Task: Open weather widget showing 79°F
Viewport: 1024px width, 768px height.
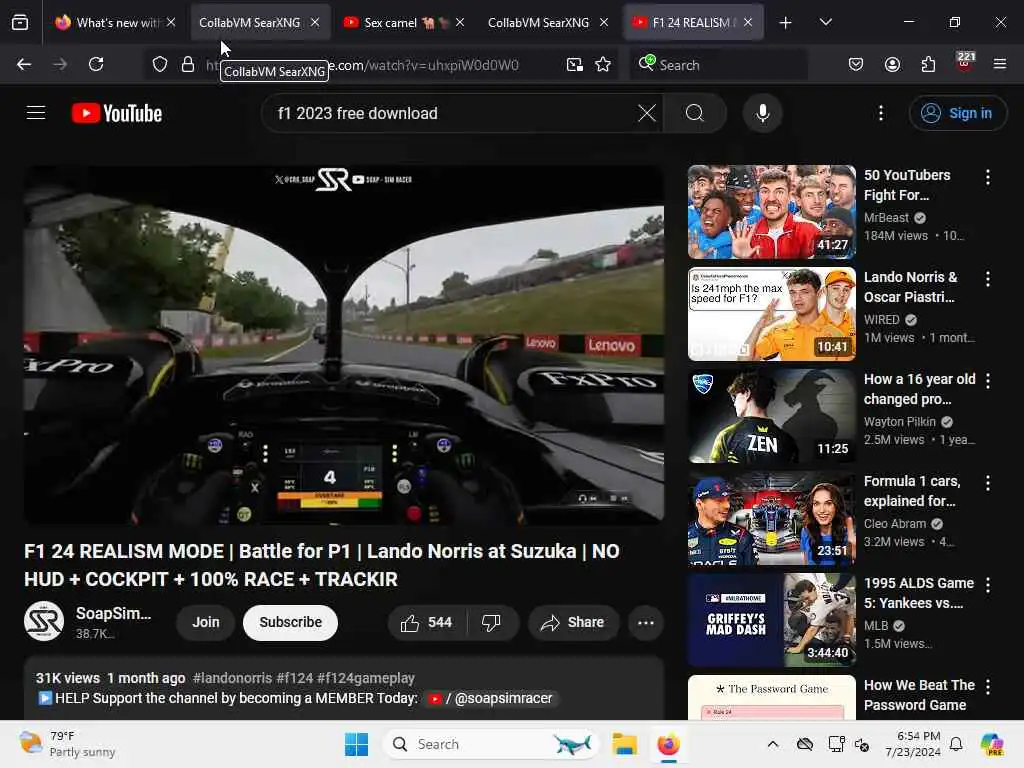Action: [67, 744]
